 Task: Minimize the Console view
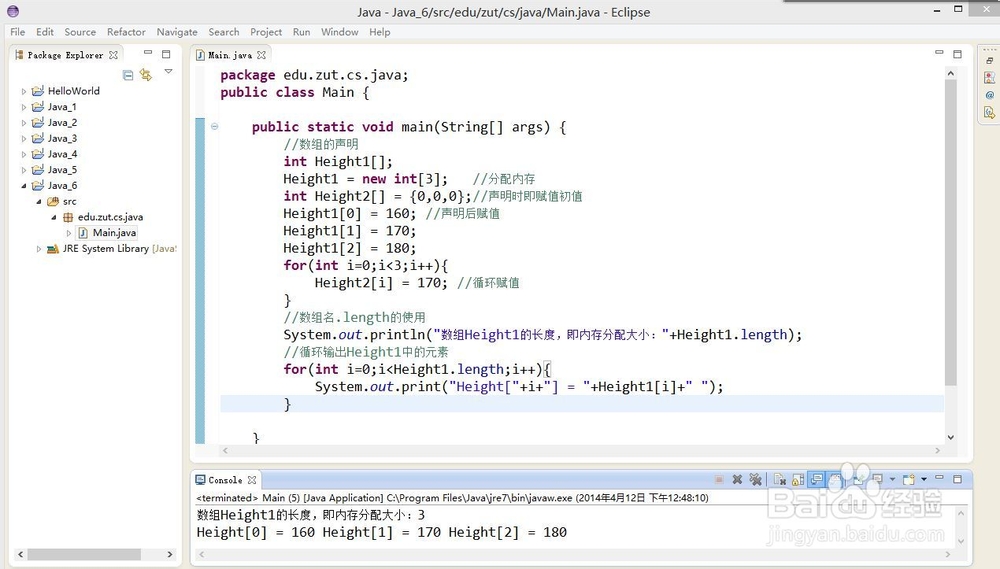click(x=939, y=477)
